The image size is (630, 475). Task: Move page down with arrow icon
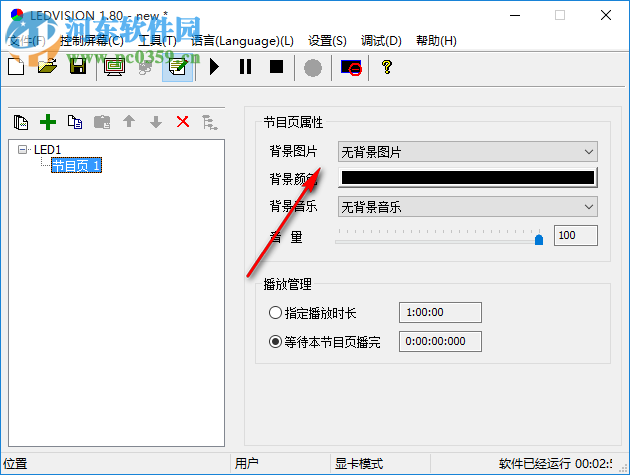tap(156, 122)
